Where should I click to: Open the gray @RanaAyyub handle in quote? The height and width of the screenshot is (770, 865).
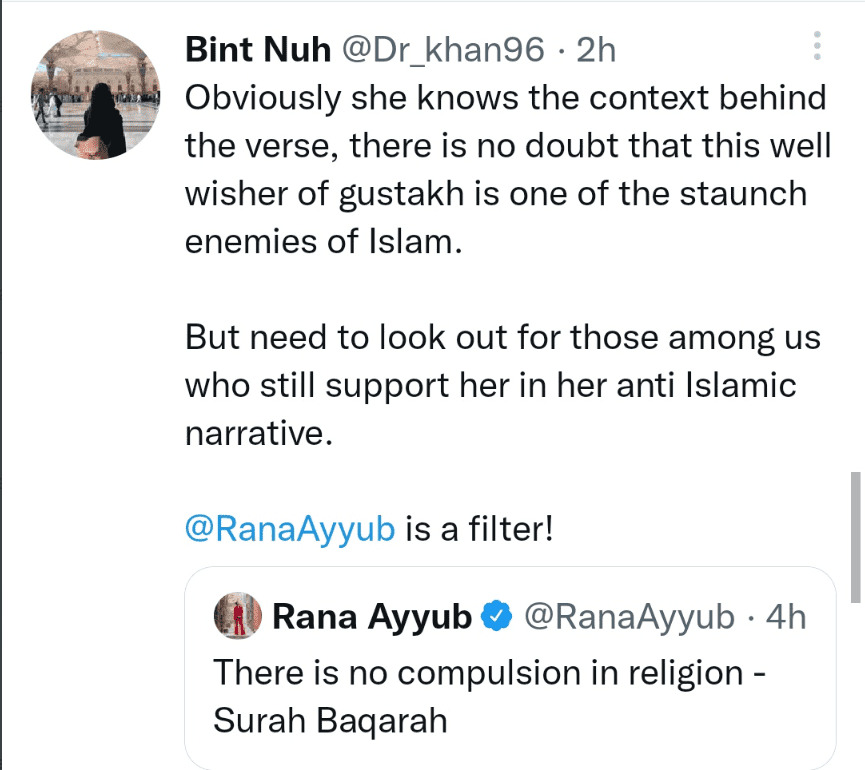(x=629, y=618)
